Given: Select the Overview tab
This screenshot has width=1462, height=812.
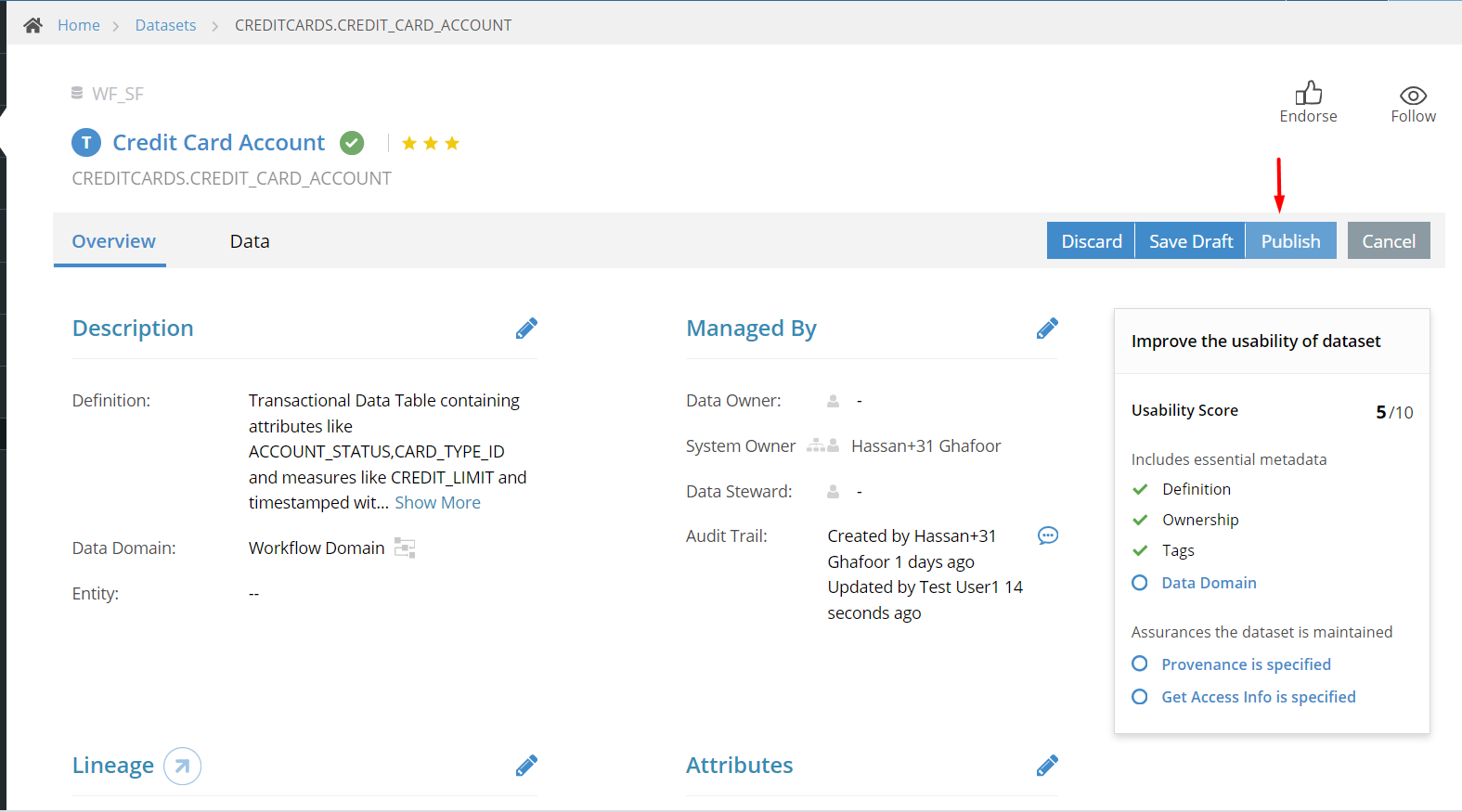Looking at the screenshot, I should pos(113,241).
